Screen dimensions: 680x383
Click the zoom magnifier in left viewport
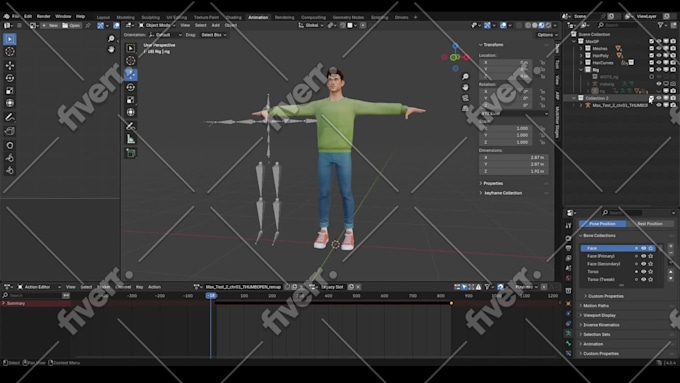point(111,39)
